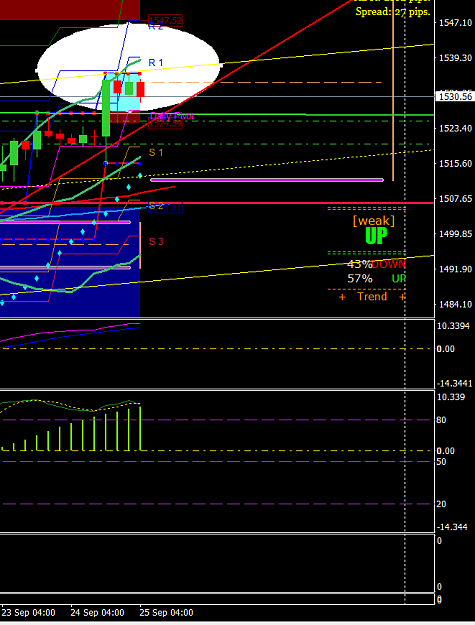The image size is (475, 625).
Task: Click the 50 level on oscillator scale
Action: tap(441, 462)
